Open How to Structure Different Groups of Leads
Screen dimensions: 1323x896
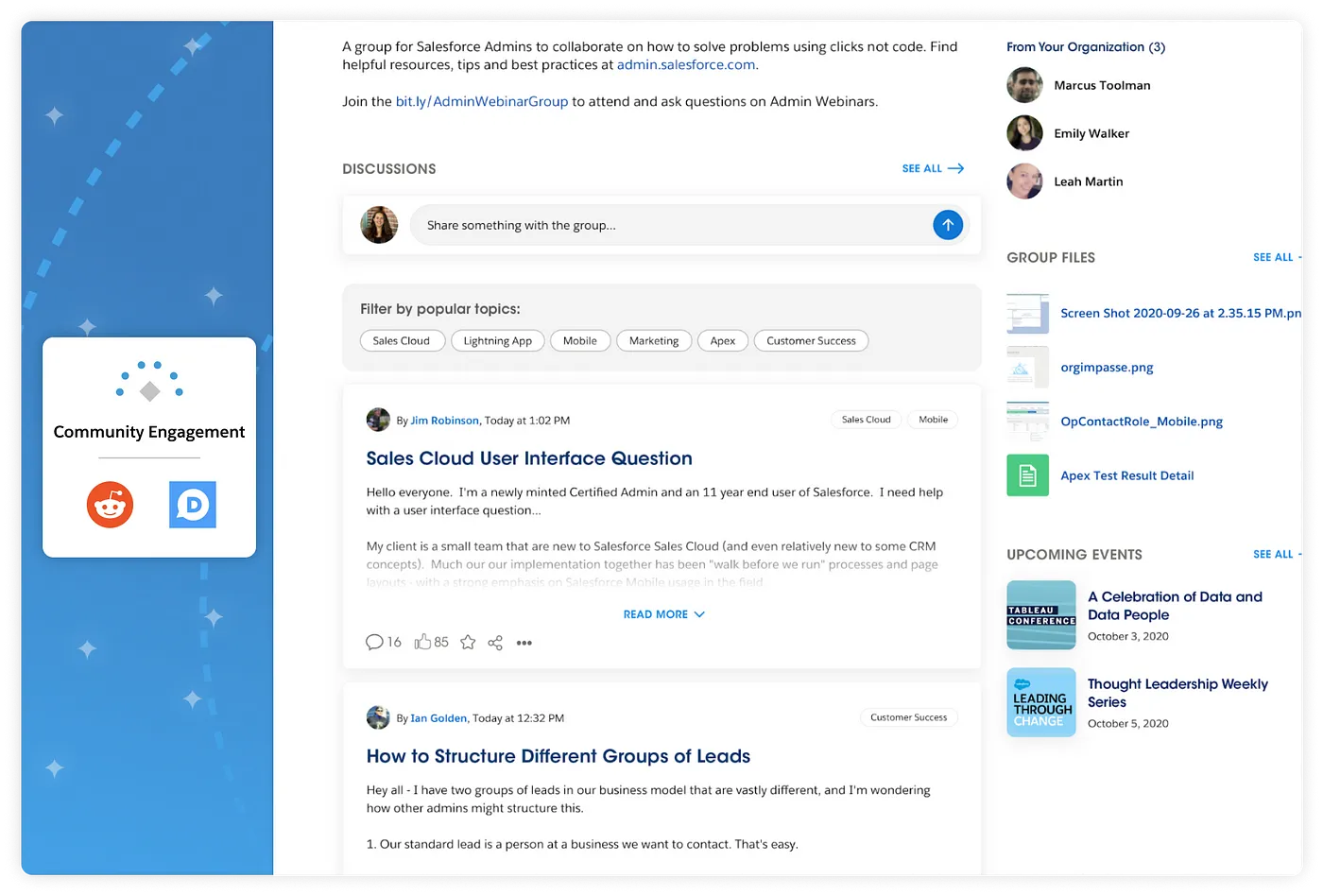(558, 756)
